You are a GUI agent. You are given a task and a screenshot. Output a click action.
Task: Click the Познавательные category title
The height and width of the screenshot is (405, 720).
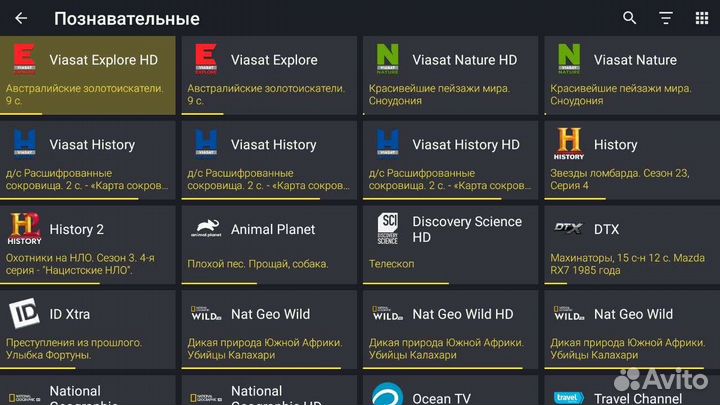pyautogui.click(x=127, y=19)
